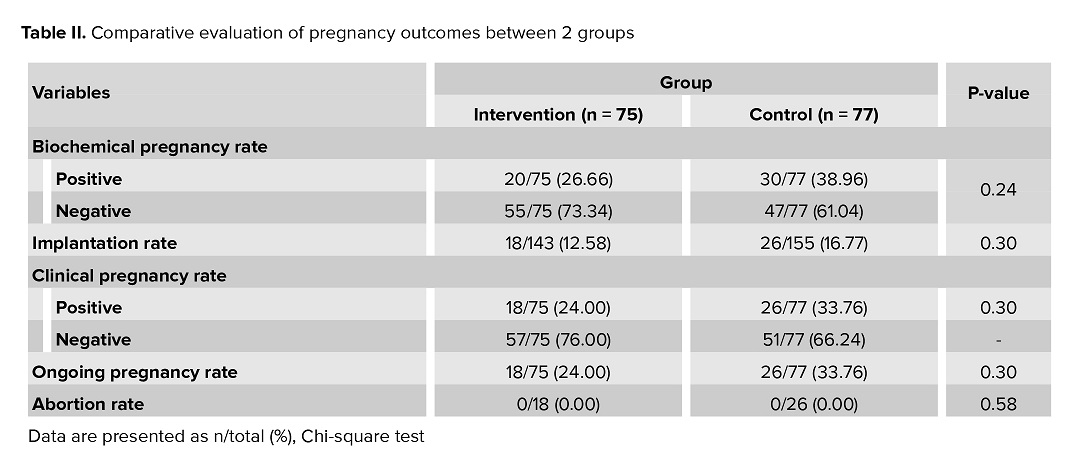1087x470 pixels.
Task: Select the 0.24 P-value cell
Action: (x=997, y=189)
